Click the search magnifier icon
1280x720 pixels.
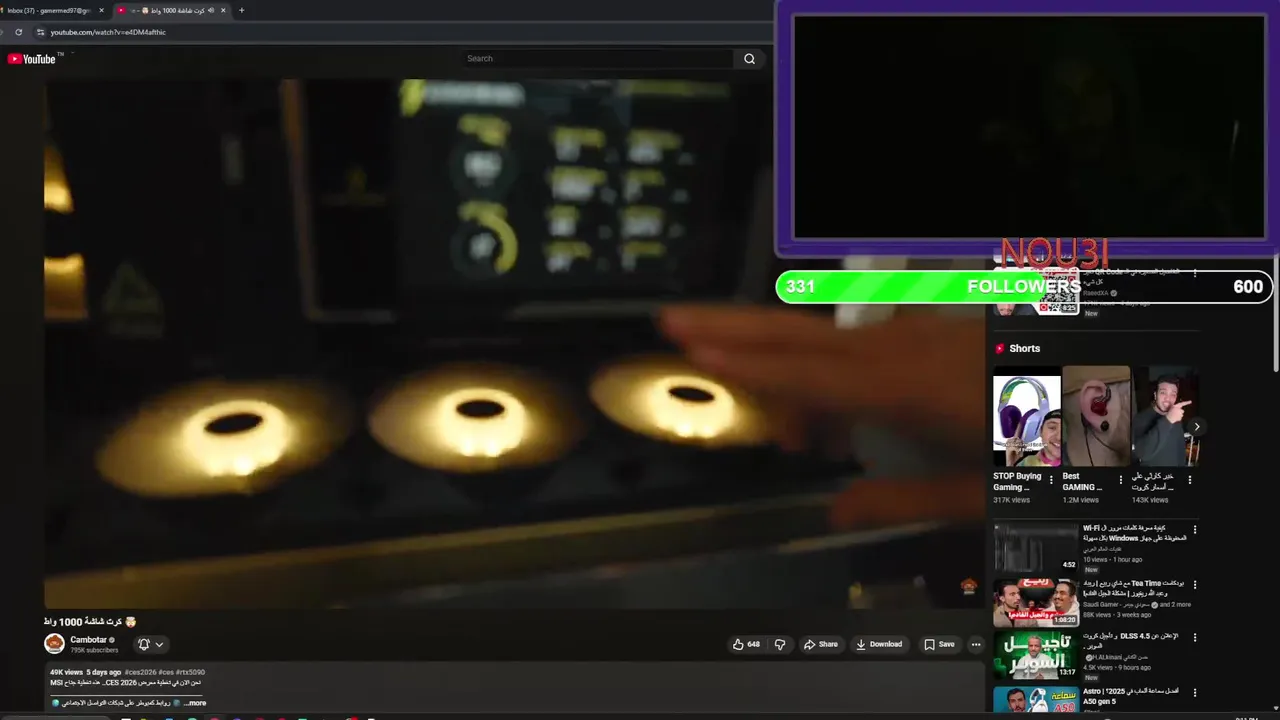pos(749,59)
